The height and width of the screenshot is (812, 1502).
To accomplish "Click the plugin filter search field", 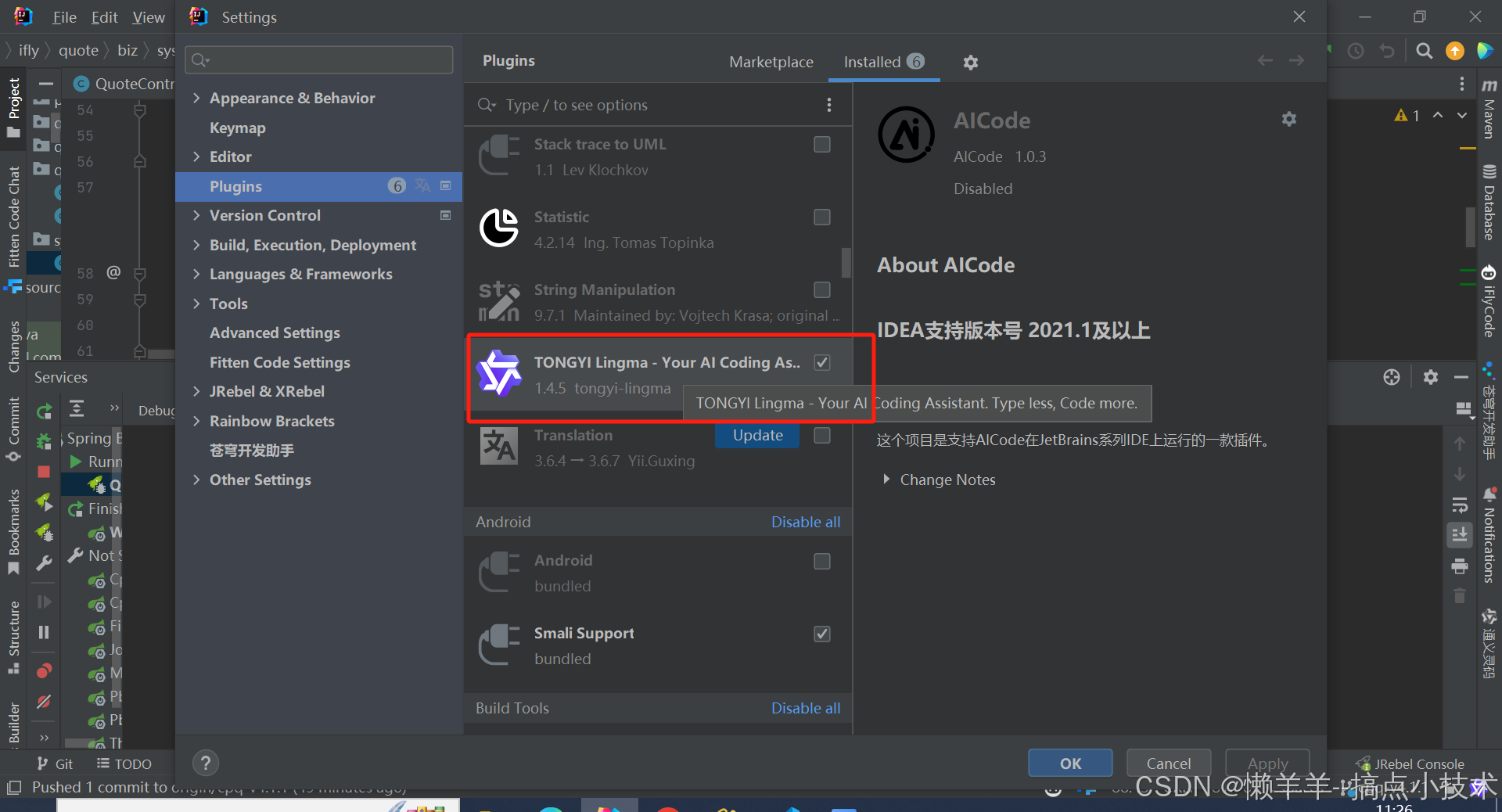I will [649, 105].
